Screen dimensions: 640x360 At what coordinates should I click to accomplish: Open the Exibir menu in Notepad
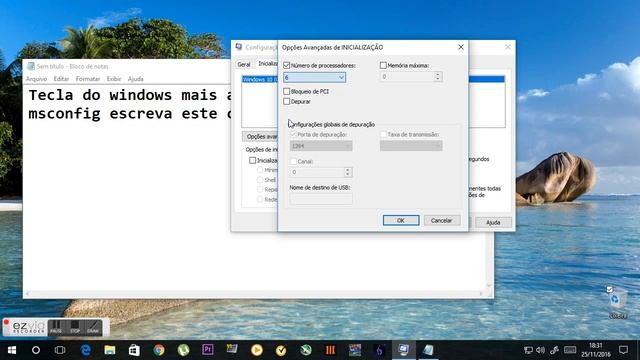click(114, 79)
